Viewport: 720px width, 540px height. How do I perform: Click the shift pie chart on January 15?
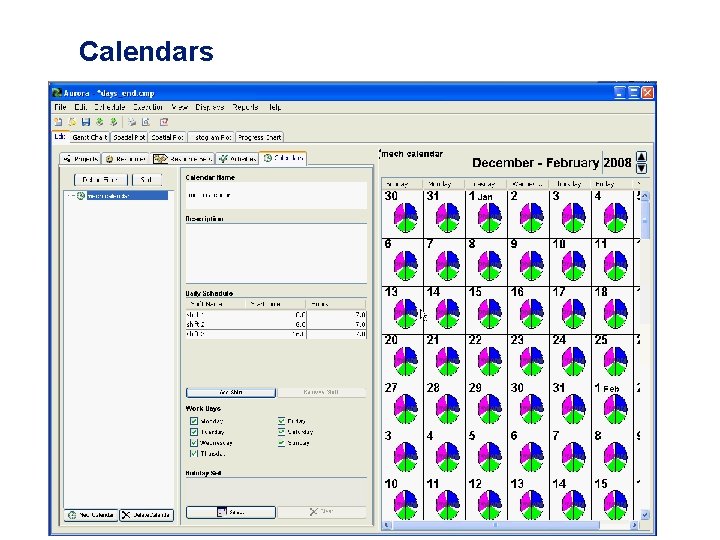tap(489, 314)
